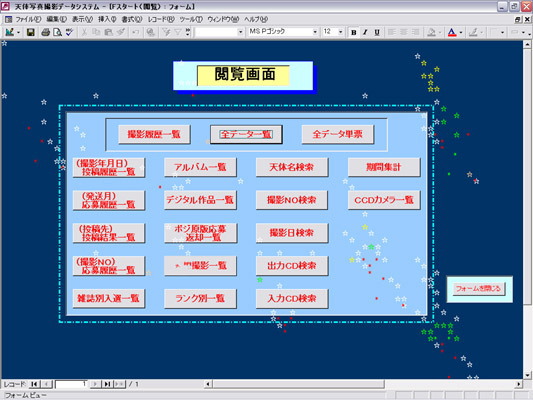
Task: Toggle Bold formatting
Action: [x=354, y=32]
